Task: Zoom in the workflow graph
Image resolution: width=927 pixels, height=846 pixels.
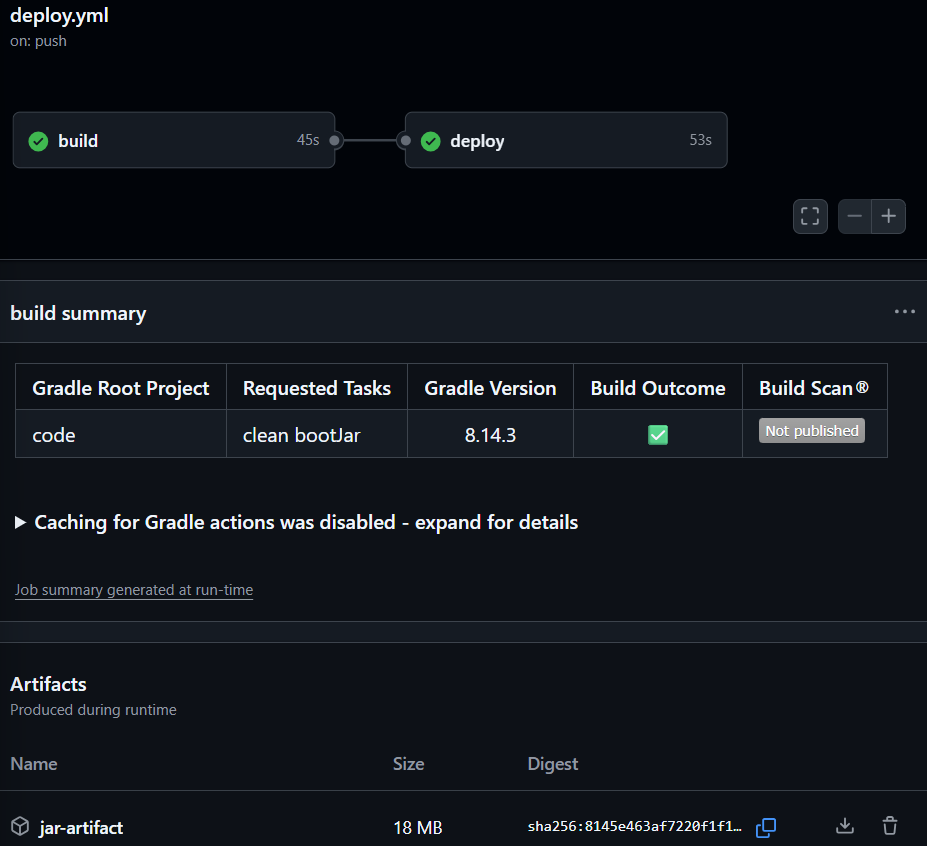Action: (x=889, y=216)
